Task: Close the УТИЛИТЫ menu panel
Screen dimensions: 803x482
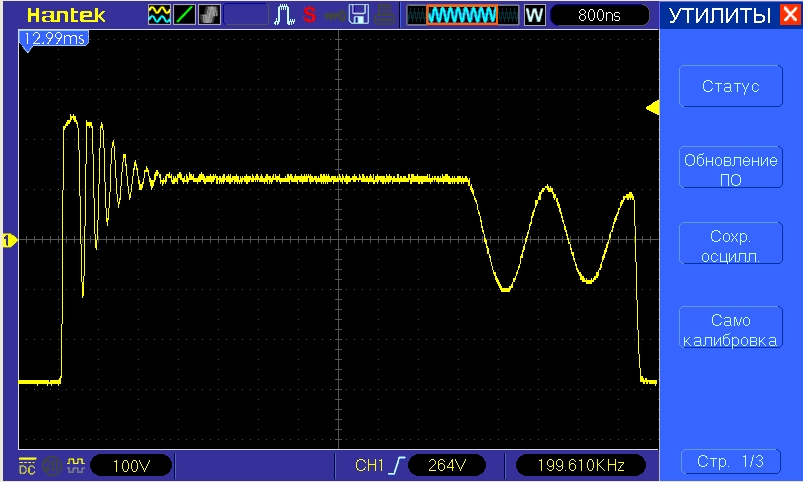Action: (790, 16)
